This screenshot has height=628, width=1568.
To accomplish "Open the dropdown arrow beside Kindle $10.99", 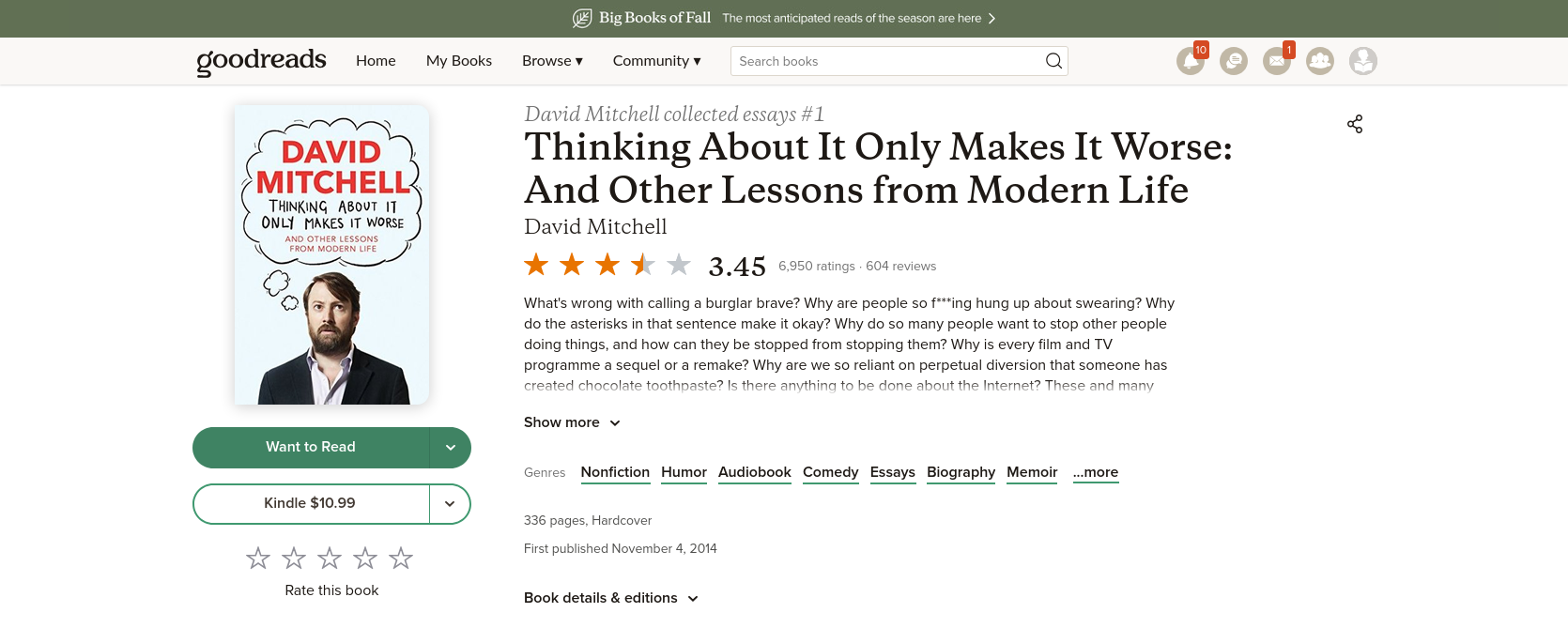I will 451,504.
